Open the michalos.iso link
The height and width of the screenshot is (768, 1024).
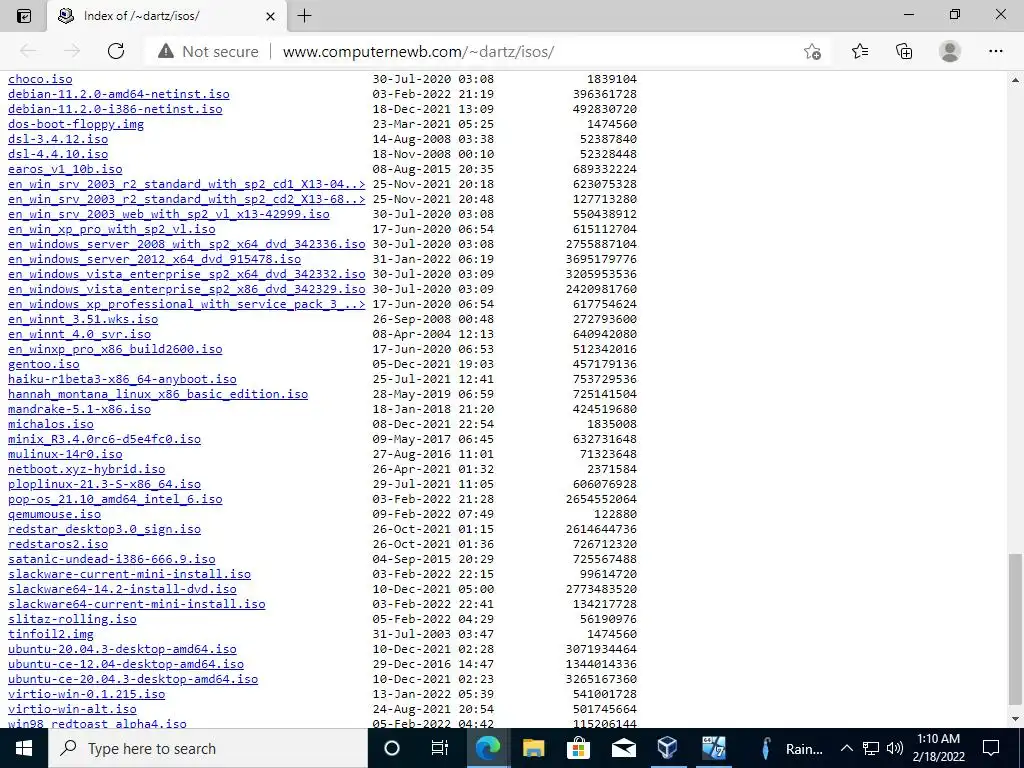click(51, 424)
